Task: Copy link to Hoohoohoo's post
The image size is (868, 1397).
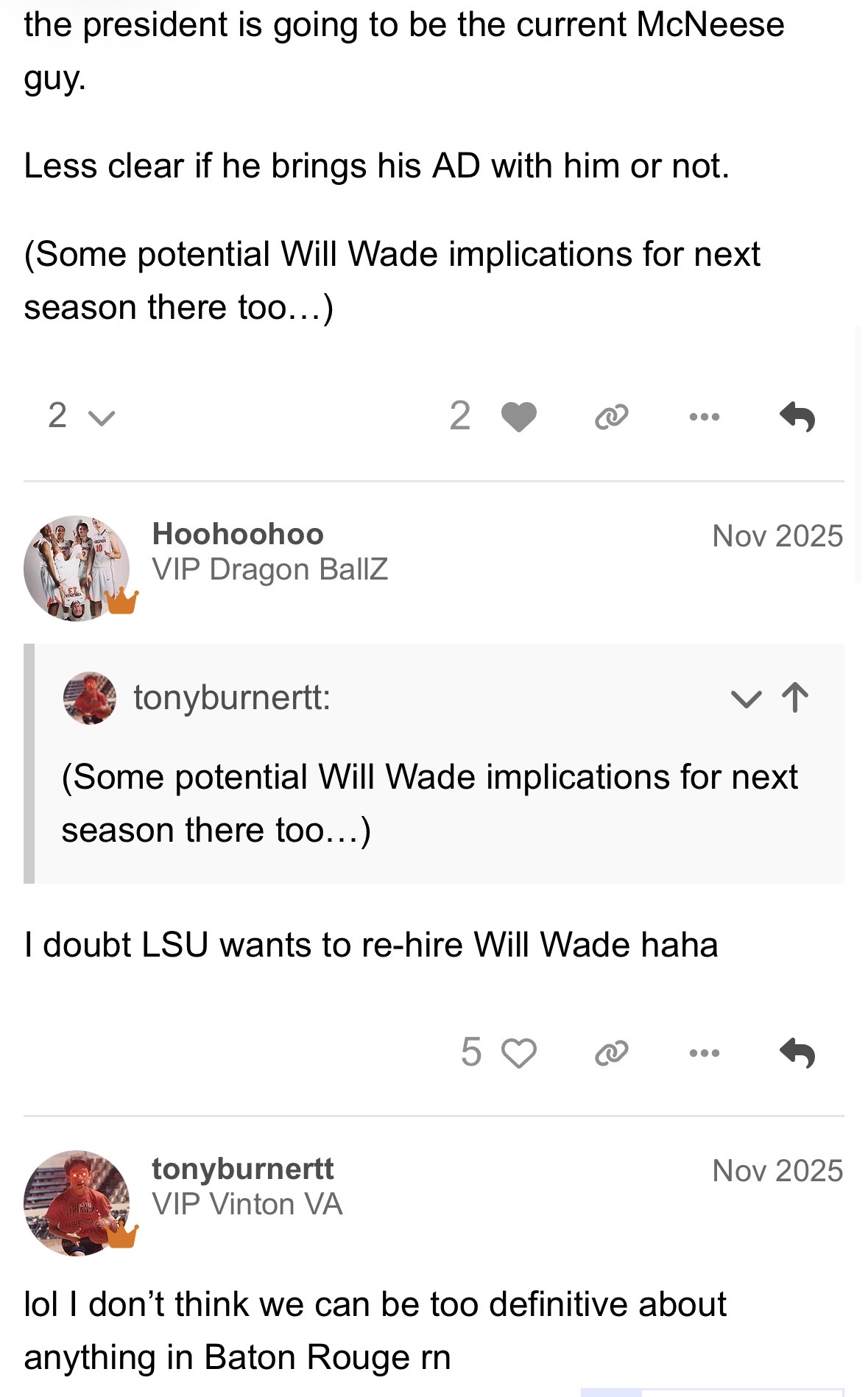Action: [x=612, y=1053]
